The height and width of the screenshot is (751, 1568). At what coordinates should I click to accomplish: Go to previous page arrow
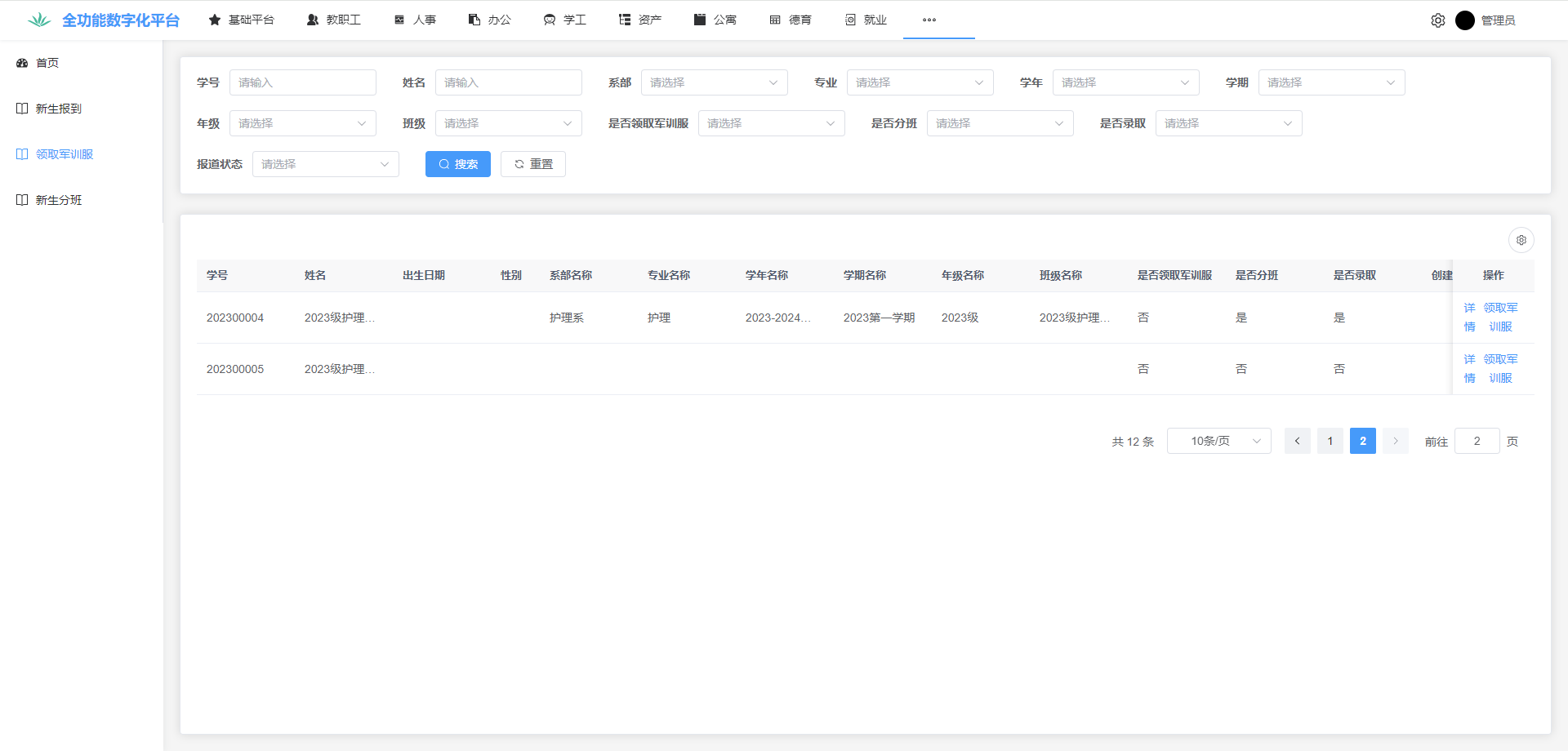tap(1297, 441)
